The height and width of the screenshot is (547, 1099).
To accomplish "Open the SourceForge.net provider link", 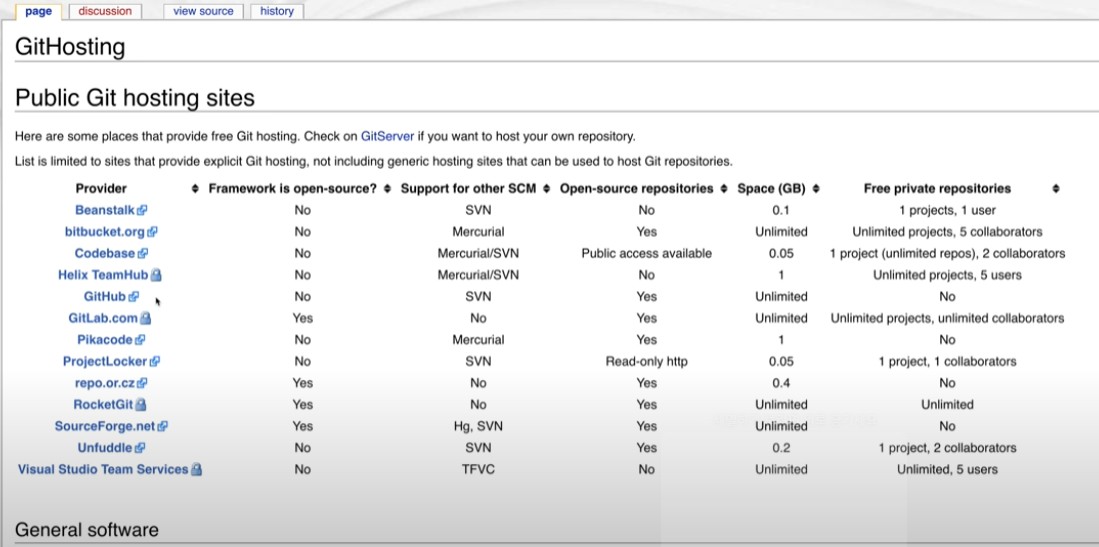I will point(105,426).
